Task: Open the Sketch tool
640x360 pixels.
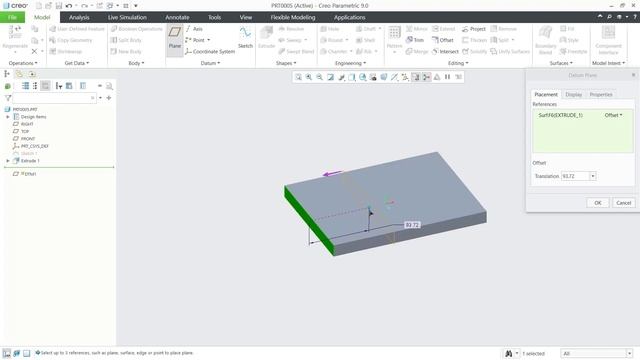Action: pos(245,38)
